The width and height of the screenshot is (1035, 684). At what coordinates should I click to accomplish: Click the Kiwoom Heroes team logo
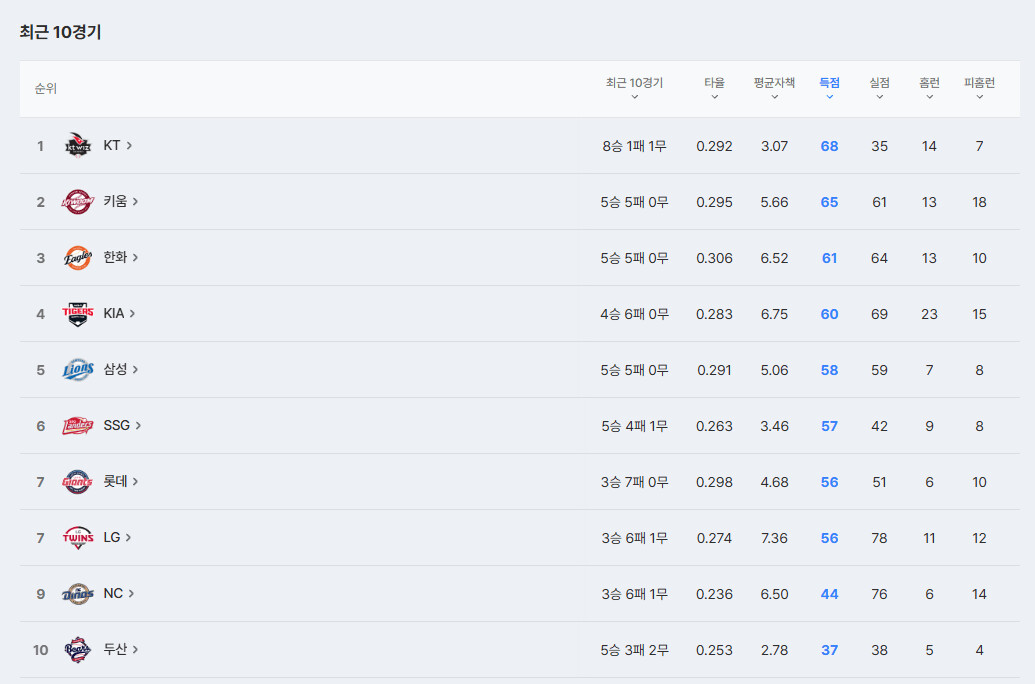(78, 201)
